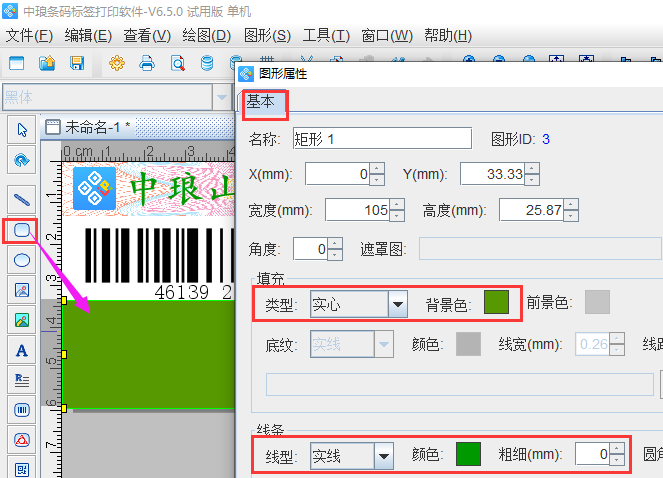Select the curved line drawing tool
The height and width of the screenshot is (478, 663).
22,160
